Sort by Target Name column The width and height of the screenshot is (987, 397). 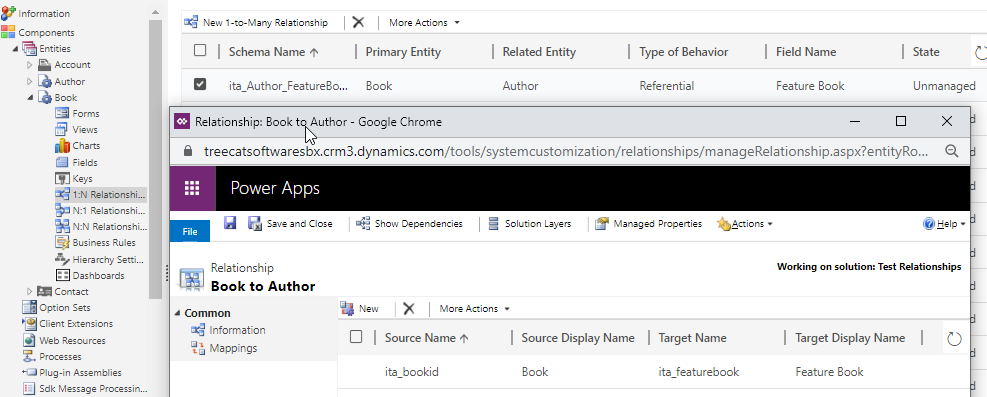[x=692, y=338]
